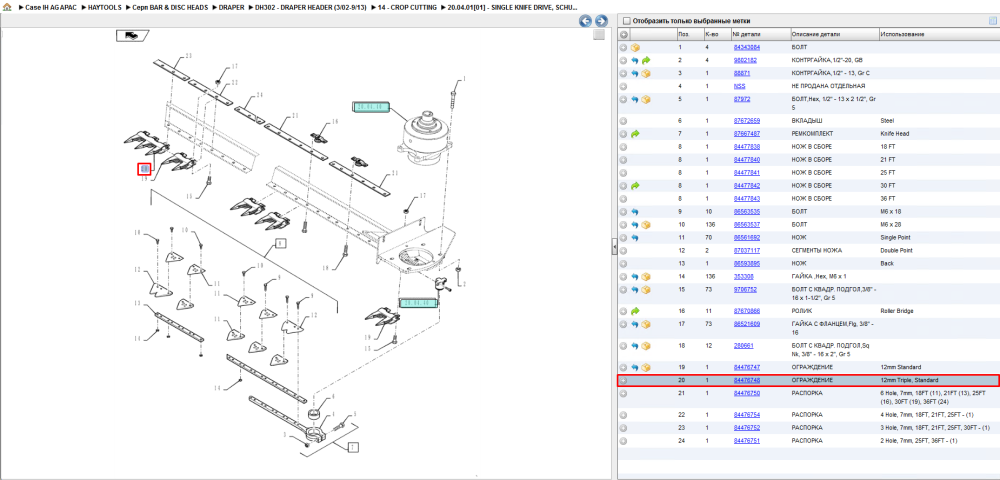Open part number link 84476752

(746, 428)
